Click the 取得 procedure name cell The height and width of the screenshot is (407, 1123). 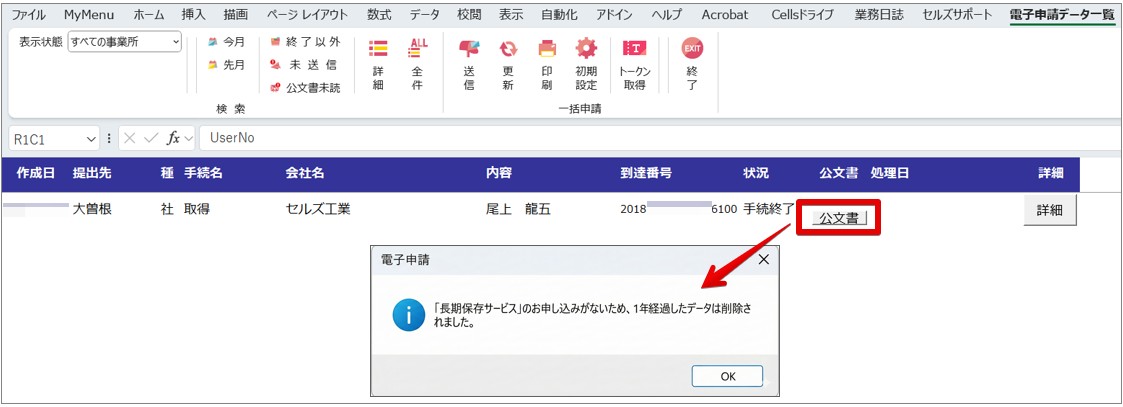[197, 210]
